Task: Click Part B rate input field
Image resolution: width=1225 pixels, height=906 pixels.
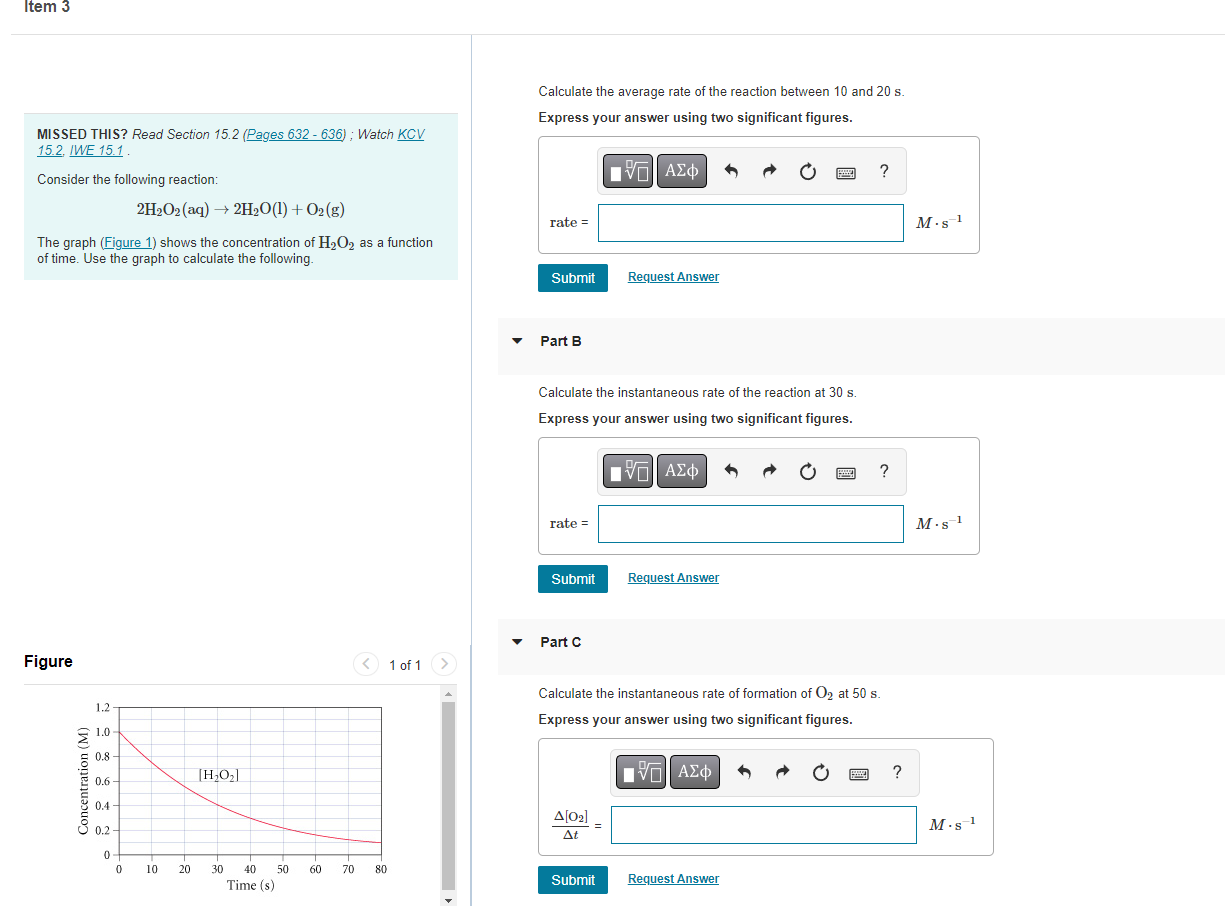Action: (751, 524)
